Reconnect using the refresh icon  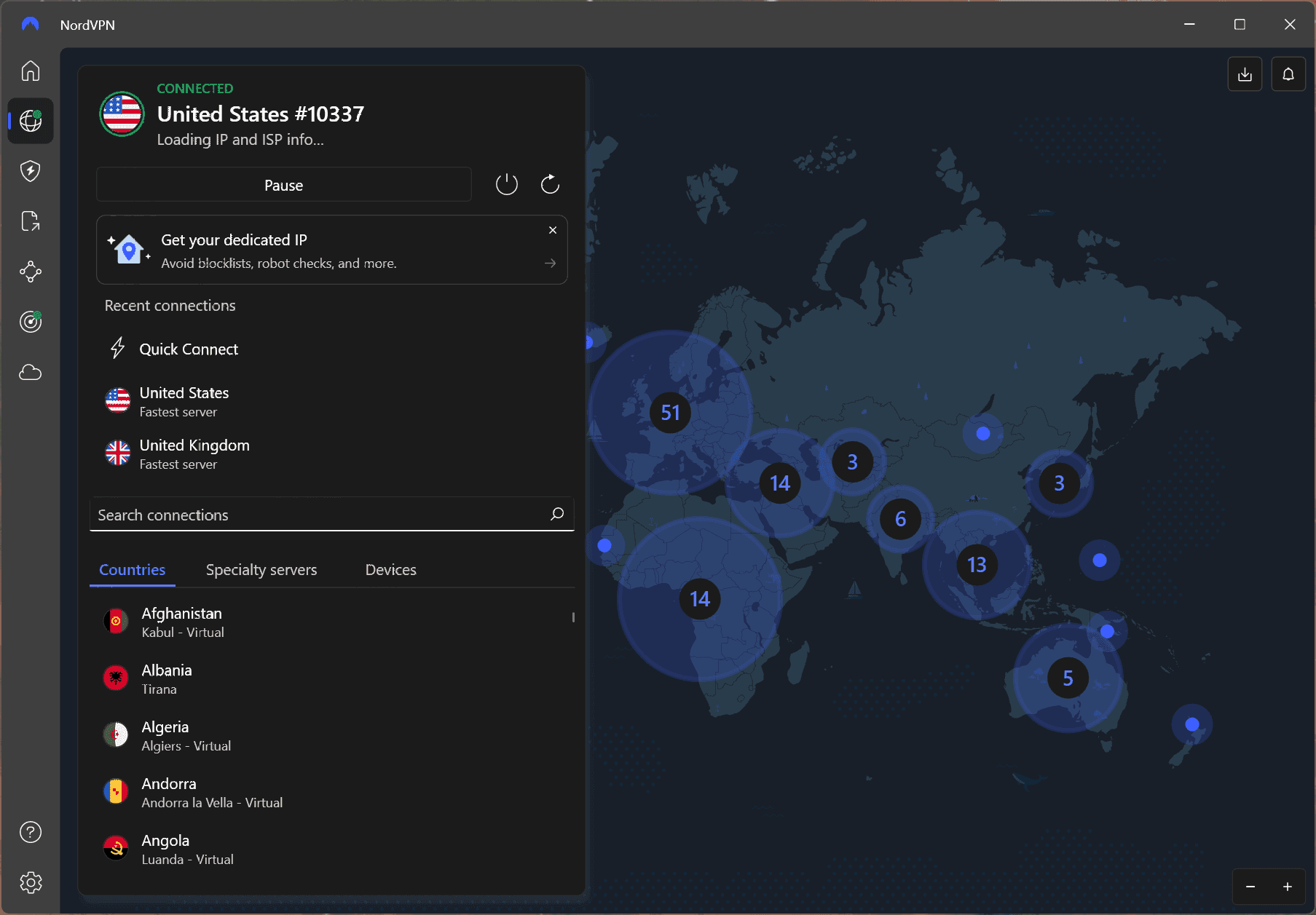pos(550,184)
